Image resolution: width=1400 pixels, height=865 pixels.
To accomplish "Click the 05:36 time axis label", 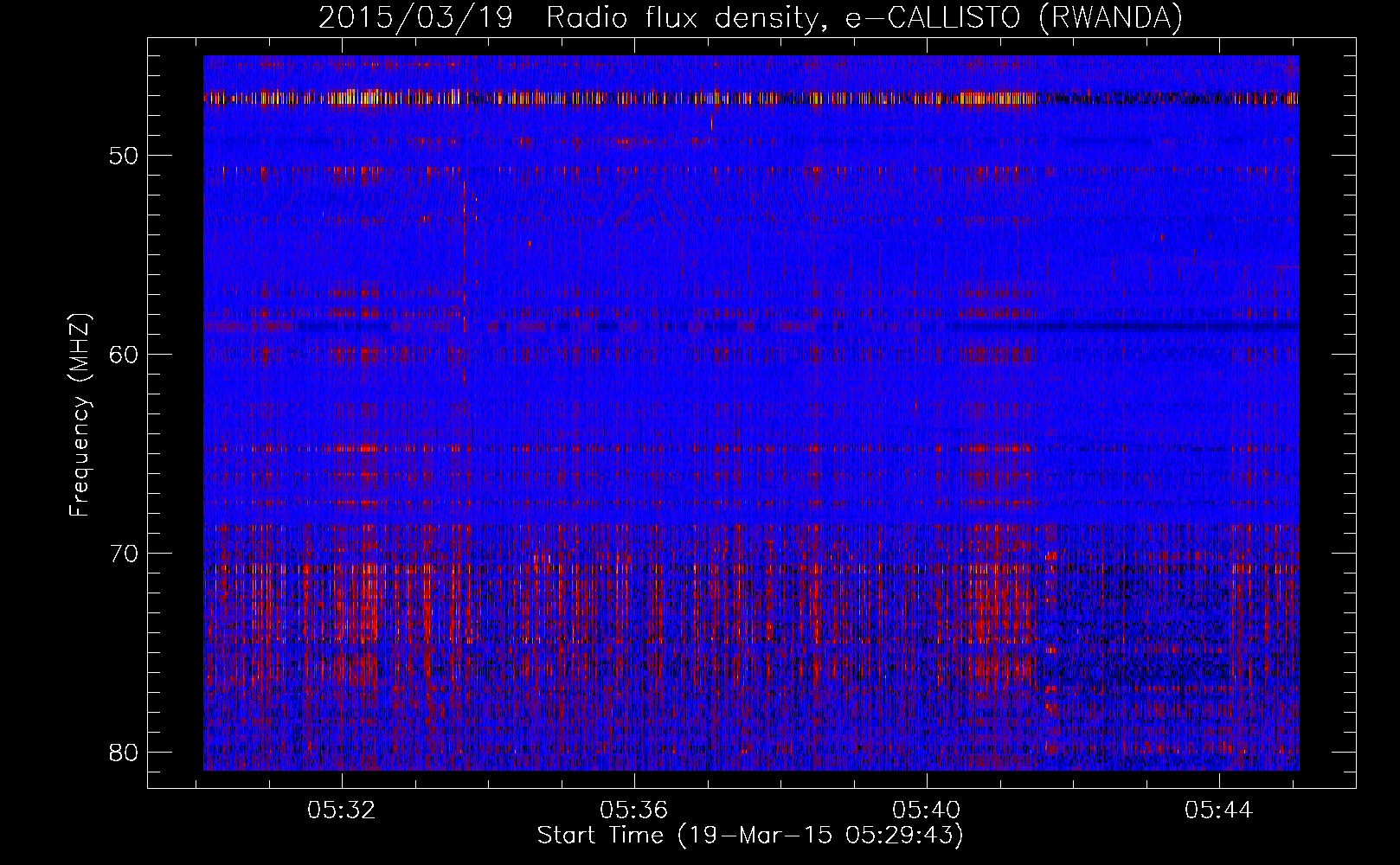I will pyautogui.click(x=634, y=811).
